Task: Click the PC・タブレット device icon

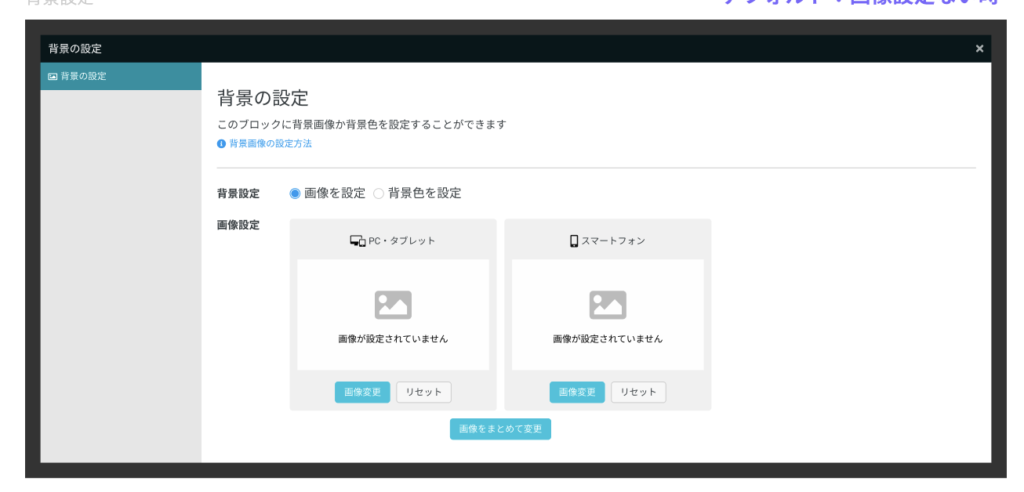Action: (357, 241)
